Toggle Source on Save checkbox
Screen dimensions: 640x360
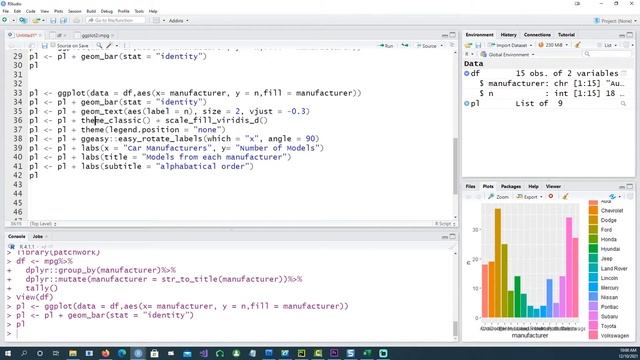53,45
